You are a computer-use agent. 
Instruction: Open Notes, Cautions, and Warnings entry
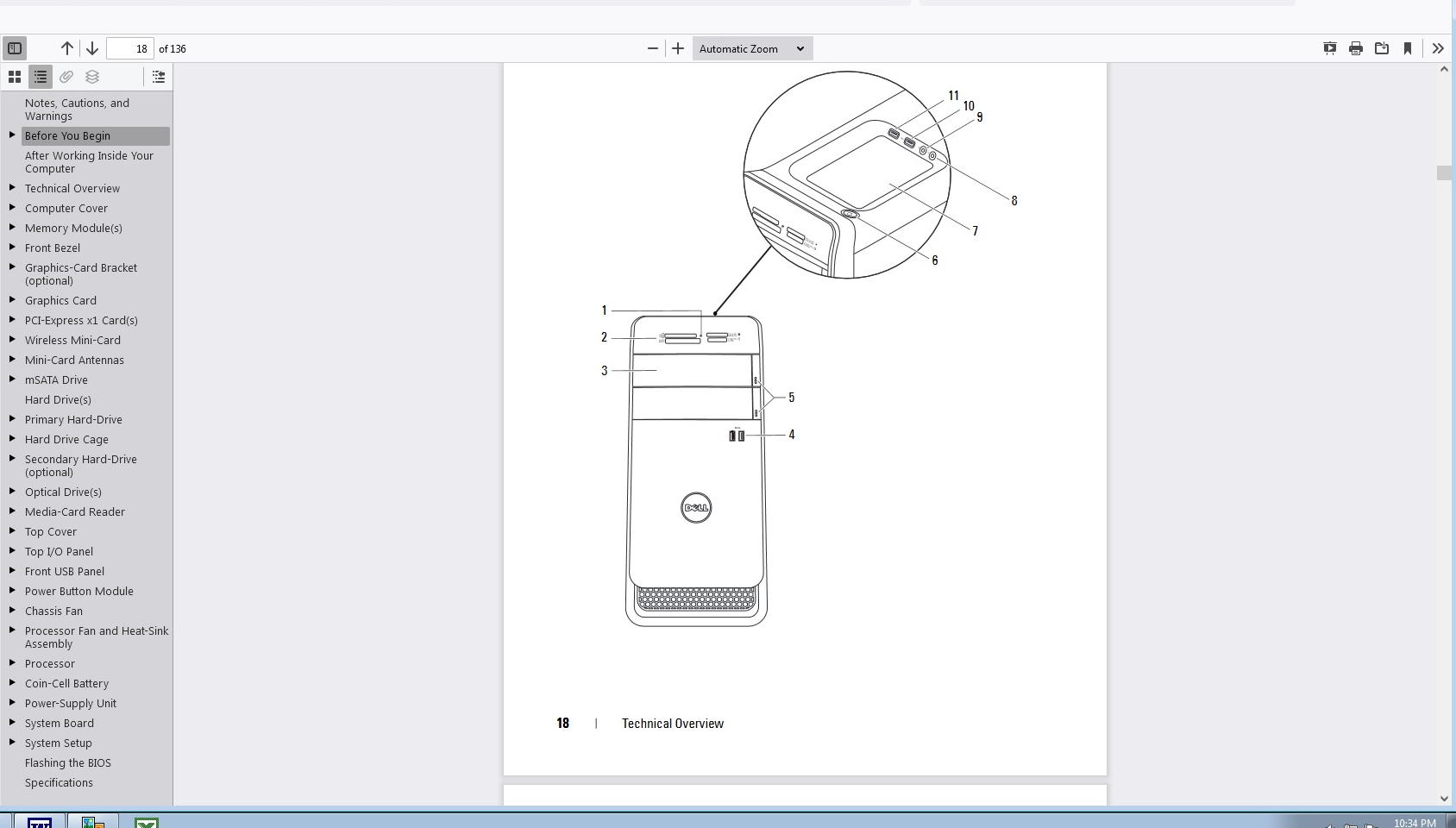[x=77, y=110]
